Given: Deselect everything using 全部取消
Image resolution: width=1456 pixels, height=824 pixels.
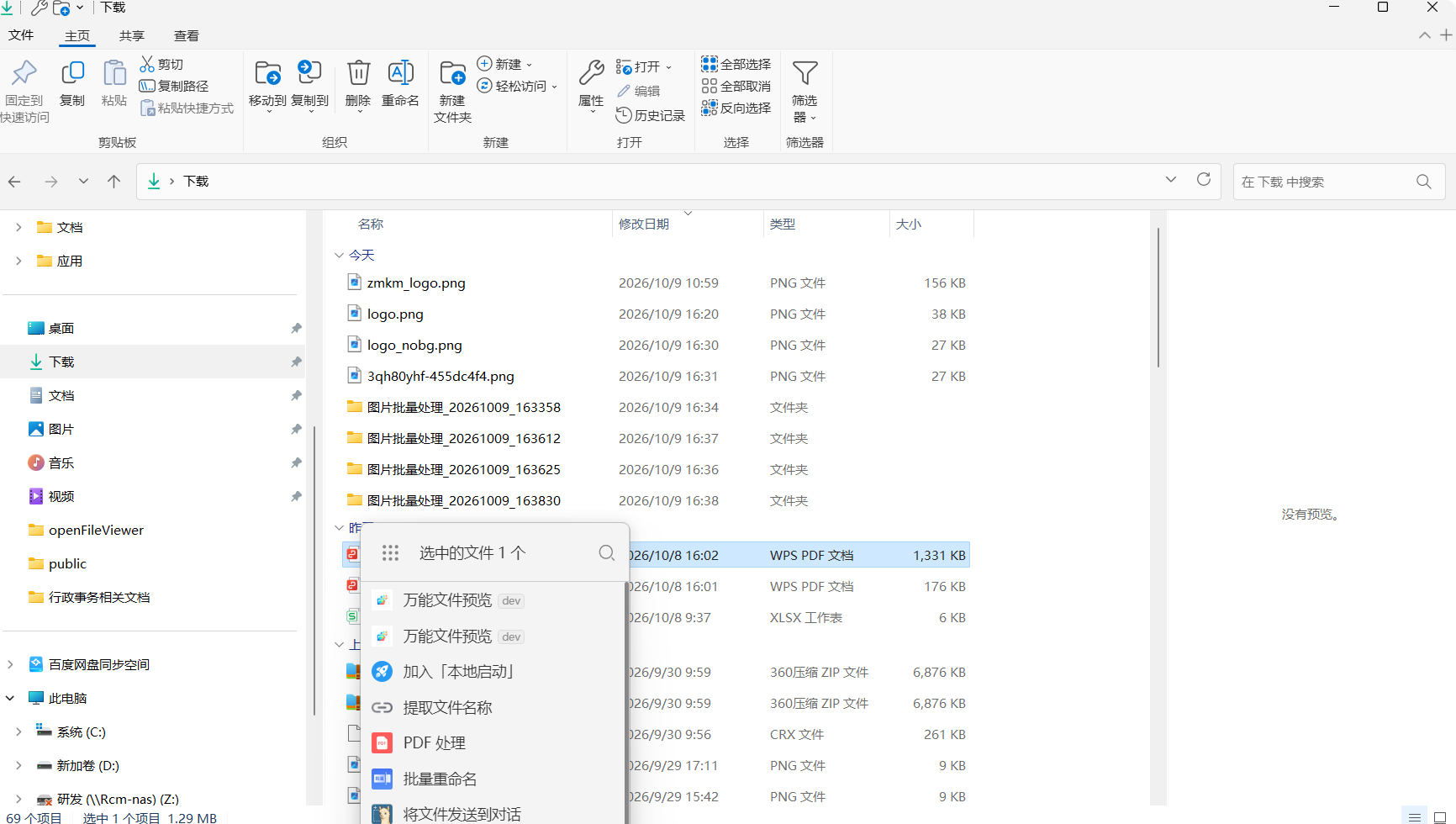Looking at the screenshot, I should [736, 86].
